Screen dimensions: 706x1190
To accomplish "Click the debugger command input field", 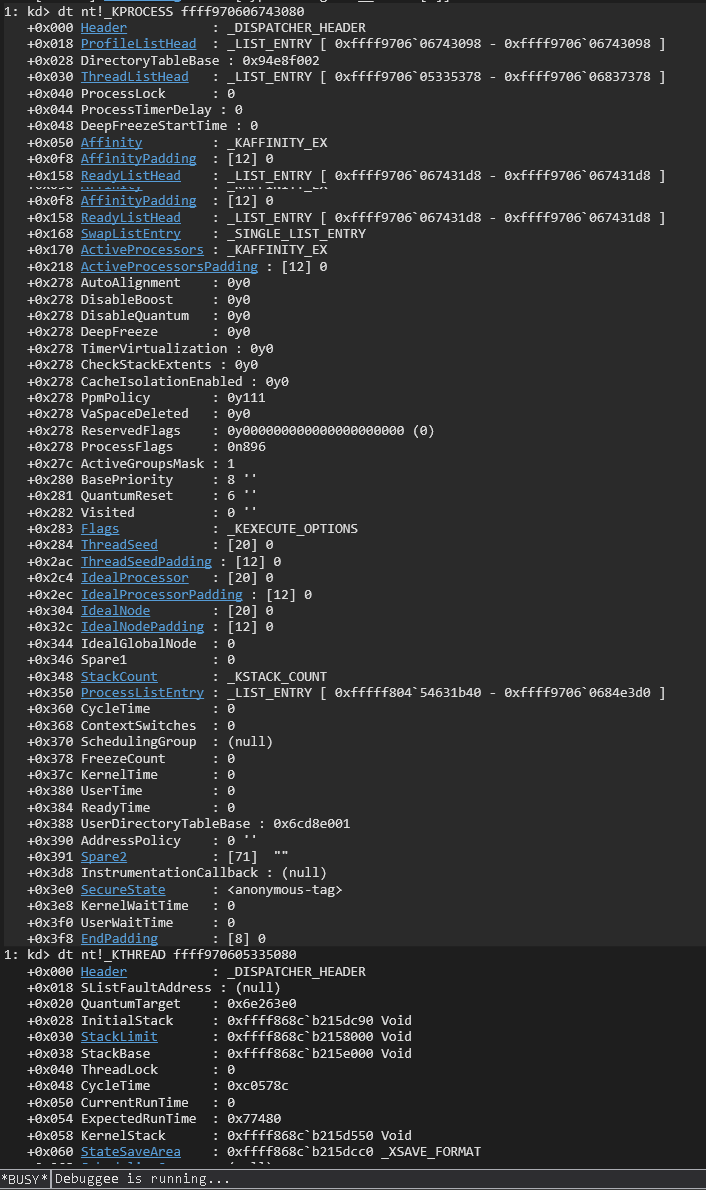I will (378, 1179).
